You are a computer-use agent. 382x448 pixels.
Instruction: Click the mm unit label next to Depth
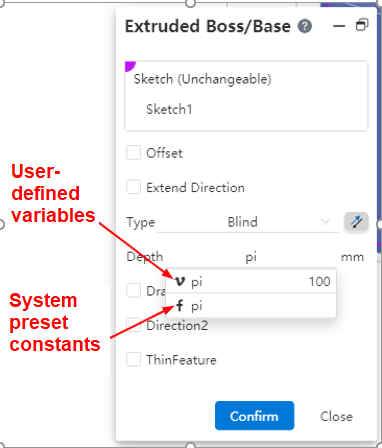pyautogui.click(x=352, y=257)
